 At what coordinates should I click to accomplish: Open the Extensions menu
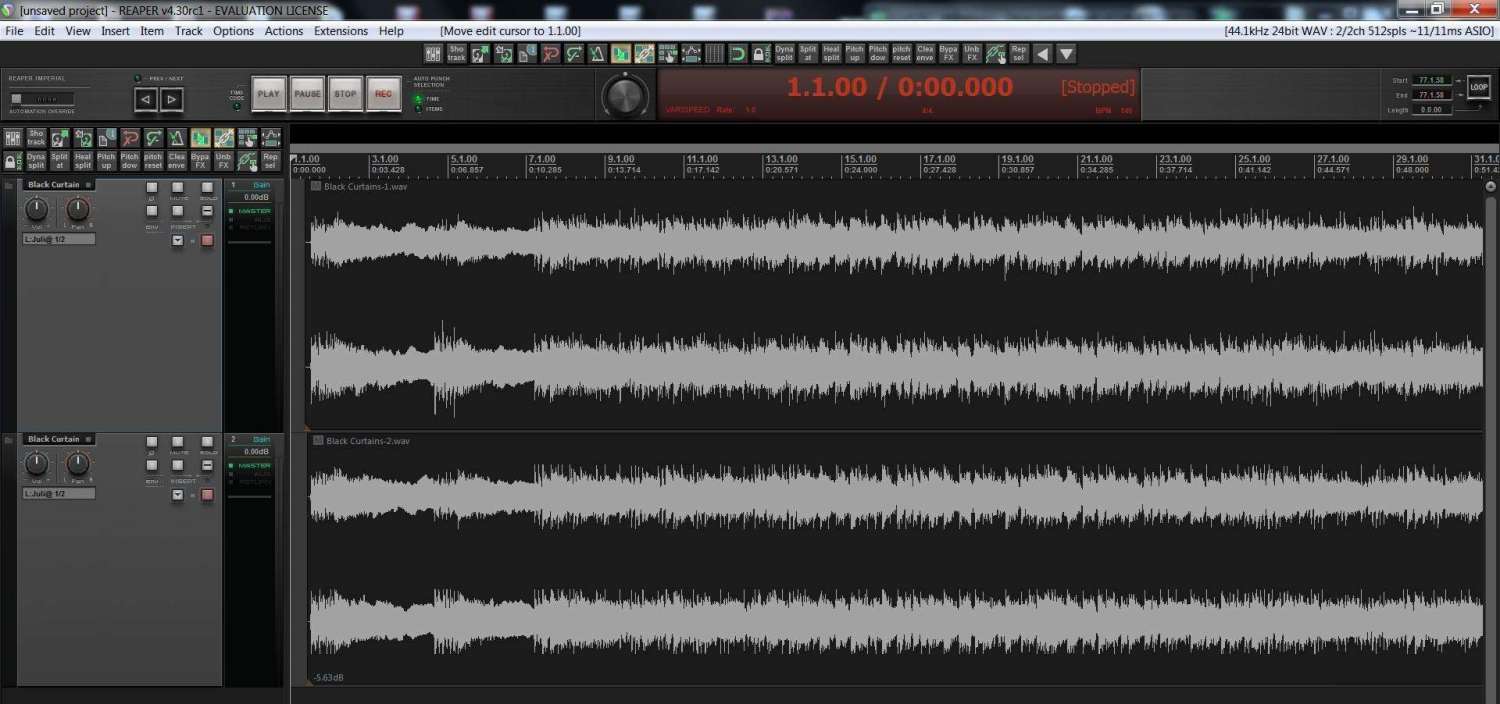pyautogui.click(x=341, y=31)
